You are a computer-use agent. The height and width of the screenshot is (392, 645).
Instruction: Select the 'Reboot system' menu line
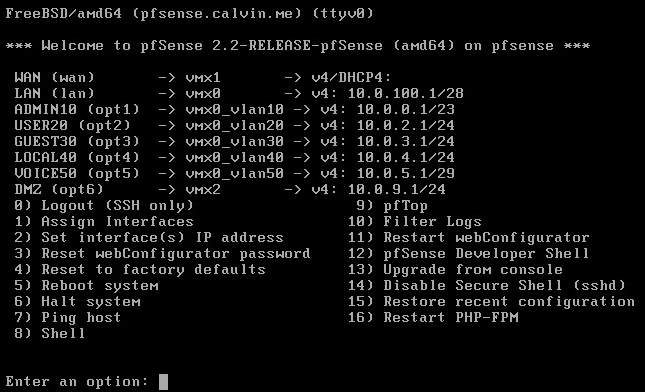(86, 286)
